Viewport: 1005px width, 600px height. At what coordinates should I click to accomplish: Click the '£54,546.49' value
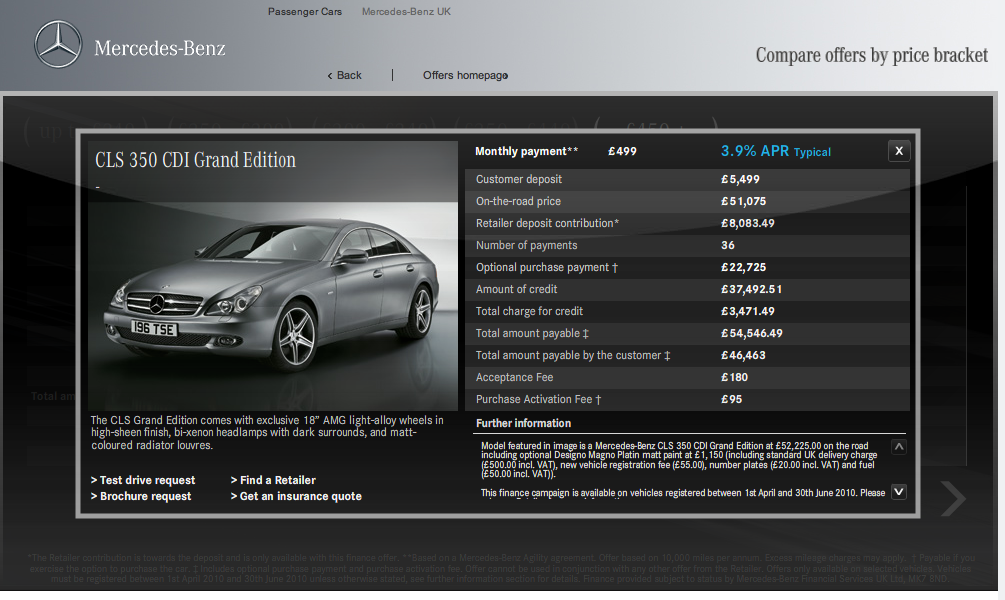point(751,333)
